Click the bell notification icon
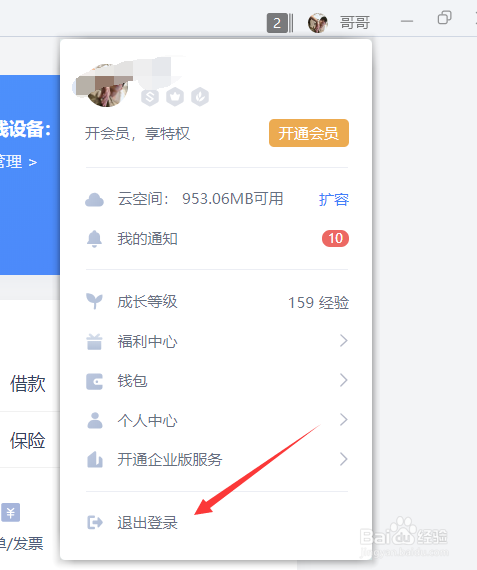The width and height of the screenshot is (477, 570). tap(94, 239)
